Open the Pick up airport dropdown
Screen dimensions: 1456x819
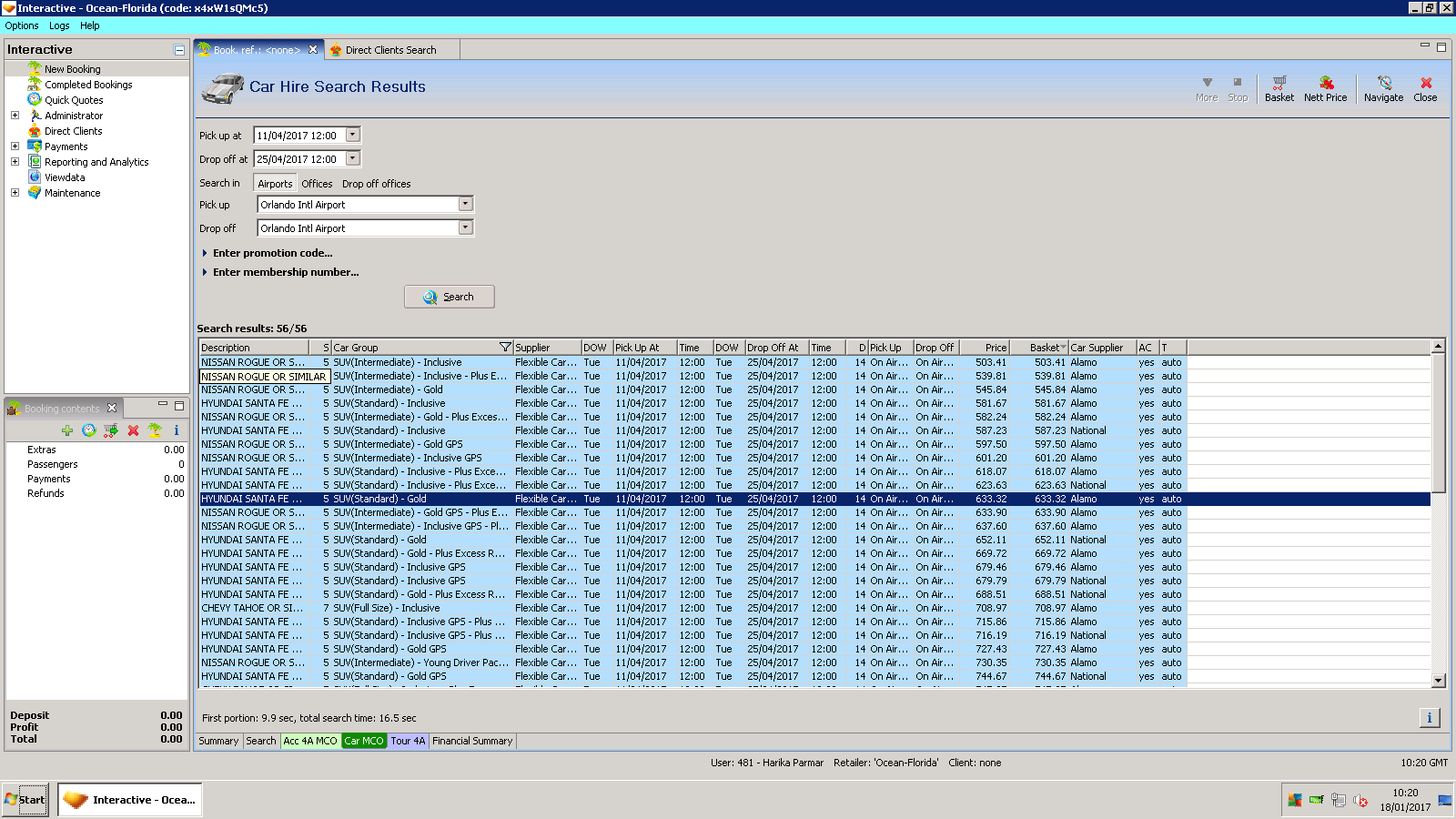[465, 205]
